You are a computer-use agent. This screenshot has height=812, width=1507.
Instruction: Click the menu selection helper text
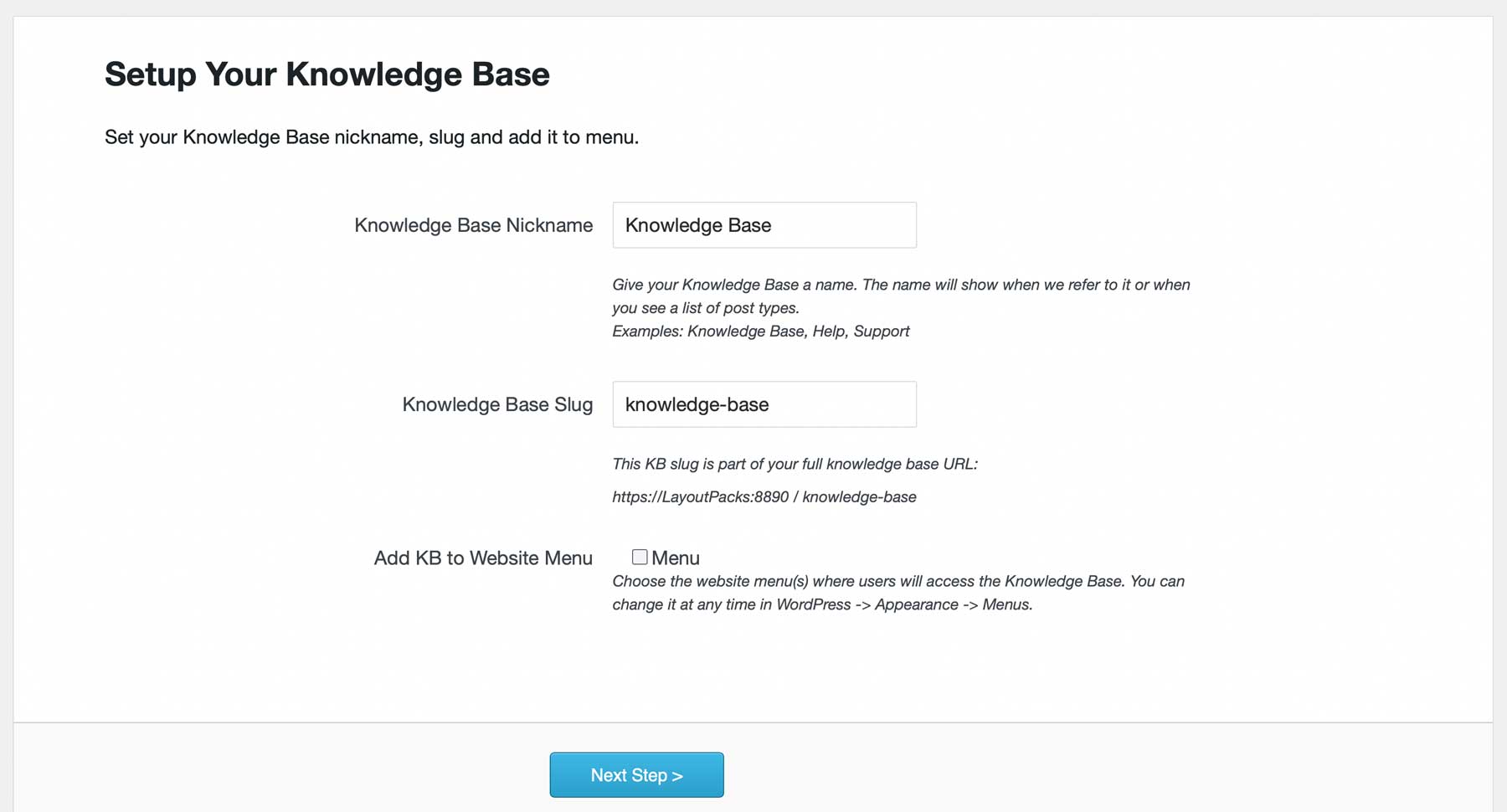click(x=898, y=592)
